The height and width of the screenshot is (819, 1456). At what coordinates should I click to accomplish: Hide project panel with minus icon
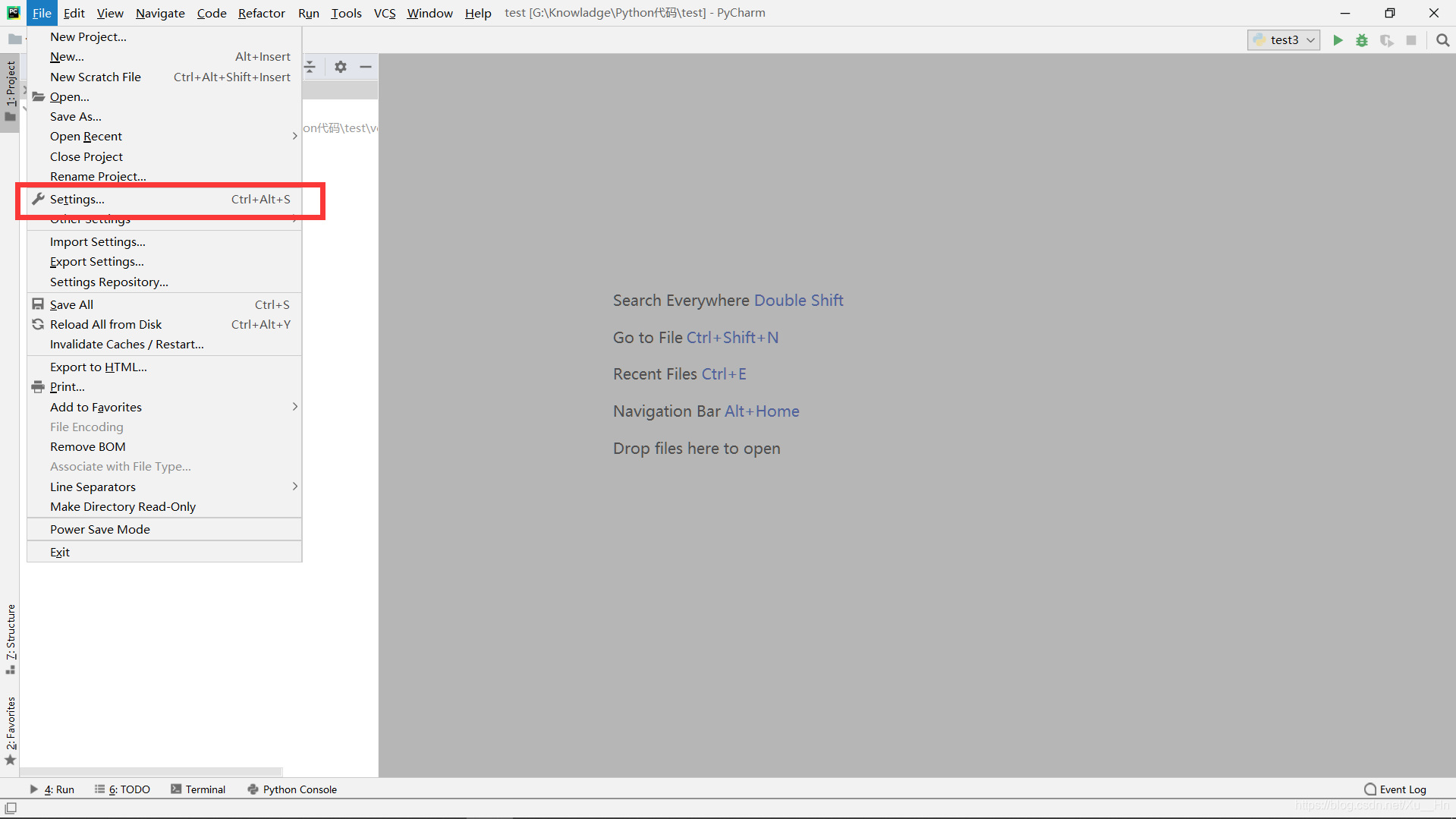coord(366,67)
